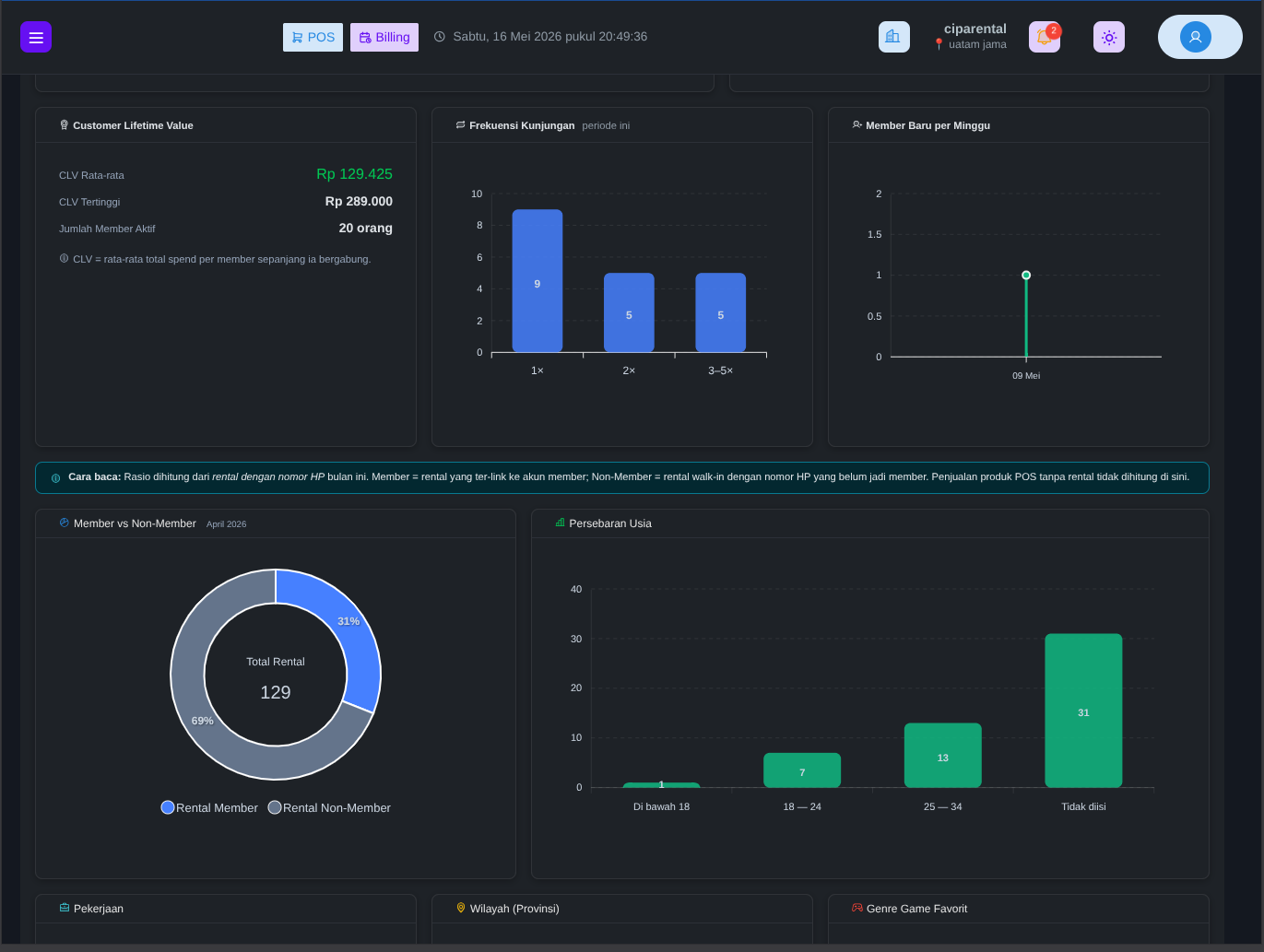Click the Total Rental 129 center label
The height and width of the screenshot is (952, 1264).
click(276, 677)
